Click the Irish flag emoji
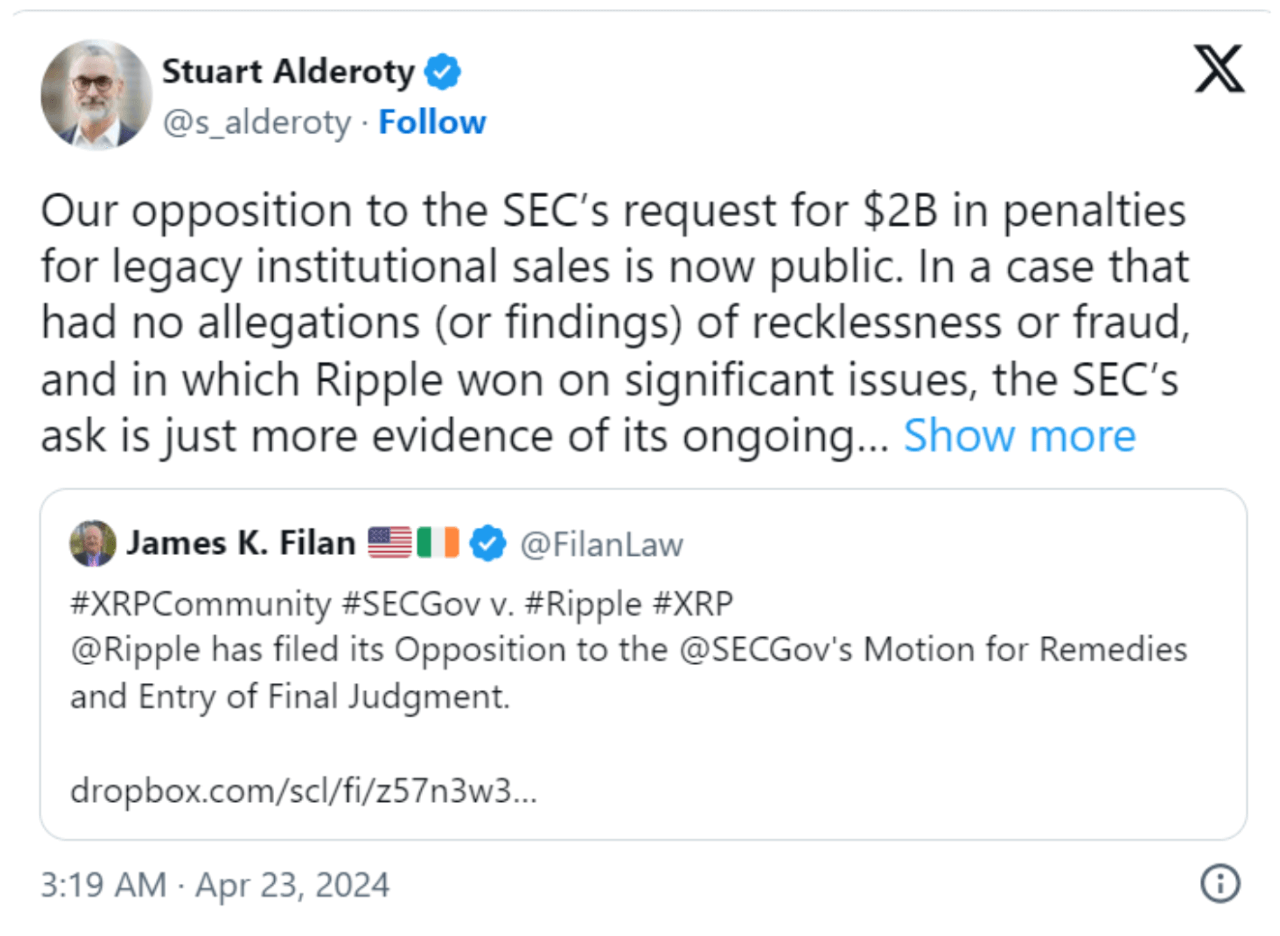 (438, 543)
